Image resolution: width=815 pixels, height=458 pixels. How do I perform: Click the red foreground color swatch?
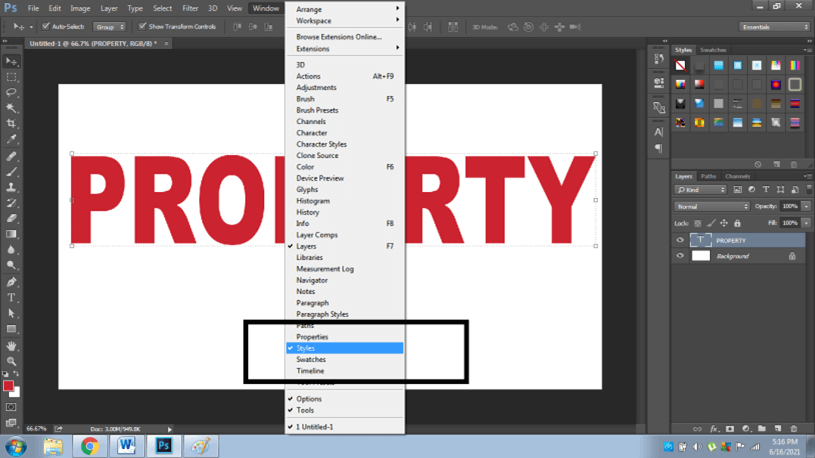click(x=8, y=386)
